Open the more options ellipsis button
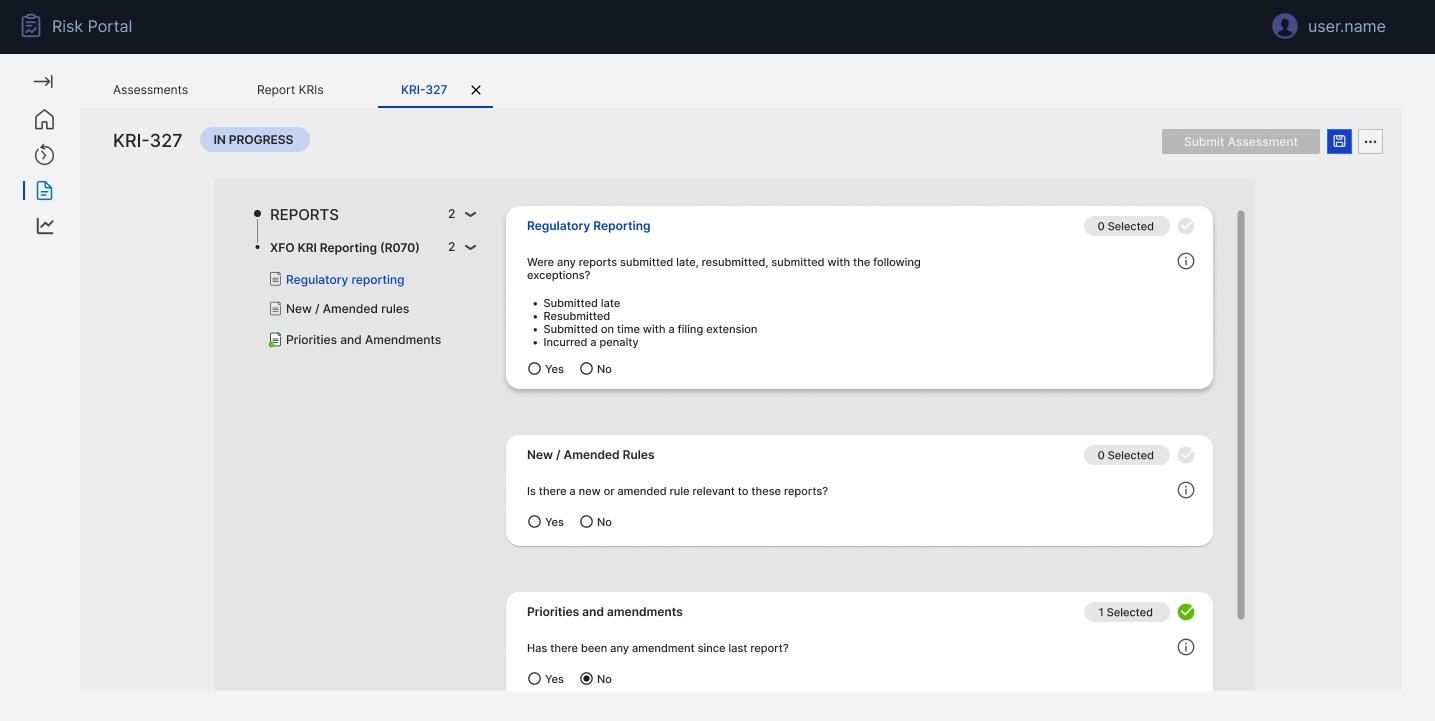Viewport: 1435px width, 721px height. coord(1370,142)
